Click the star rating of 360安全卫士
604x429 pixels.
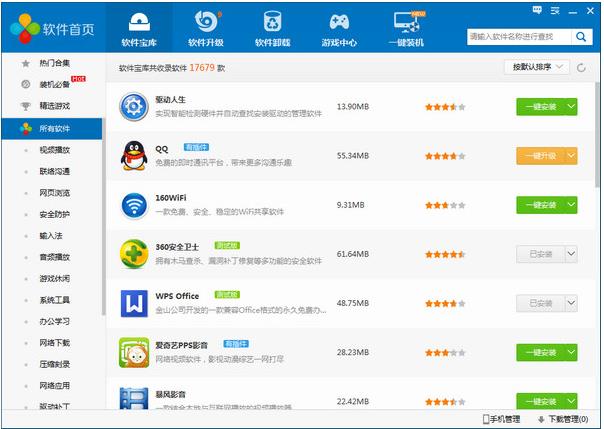tap(445, 254)
